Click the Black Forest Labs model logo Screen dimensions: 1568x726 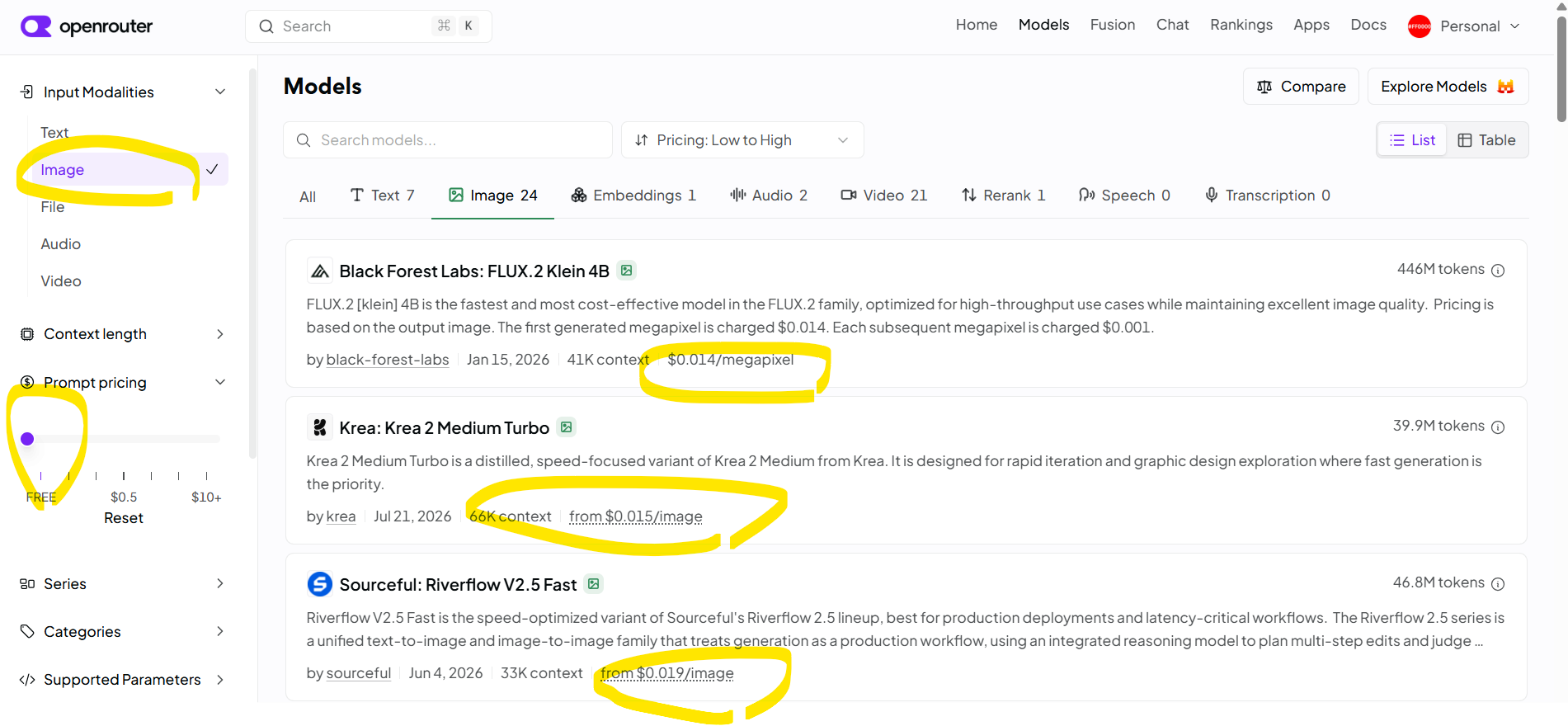[320, 271]
